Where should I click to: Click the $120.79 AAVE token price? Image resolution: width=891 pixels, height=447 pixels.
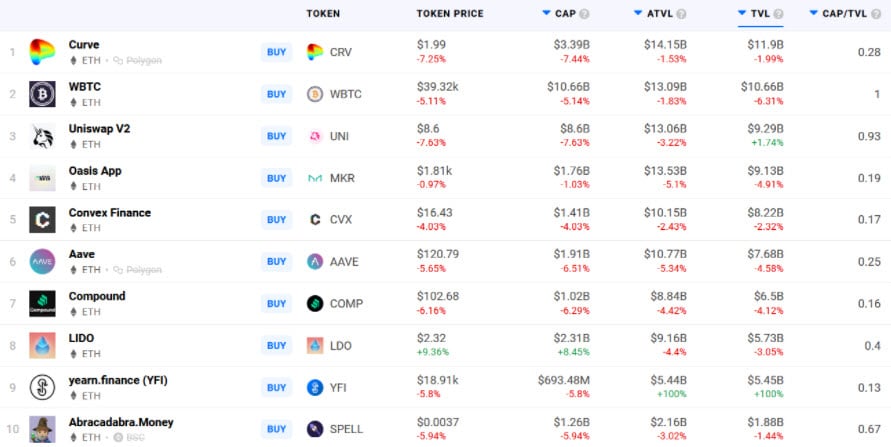coord(438,254)
